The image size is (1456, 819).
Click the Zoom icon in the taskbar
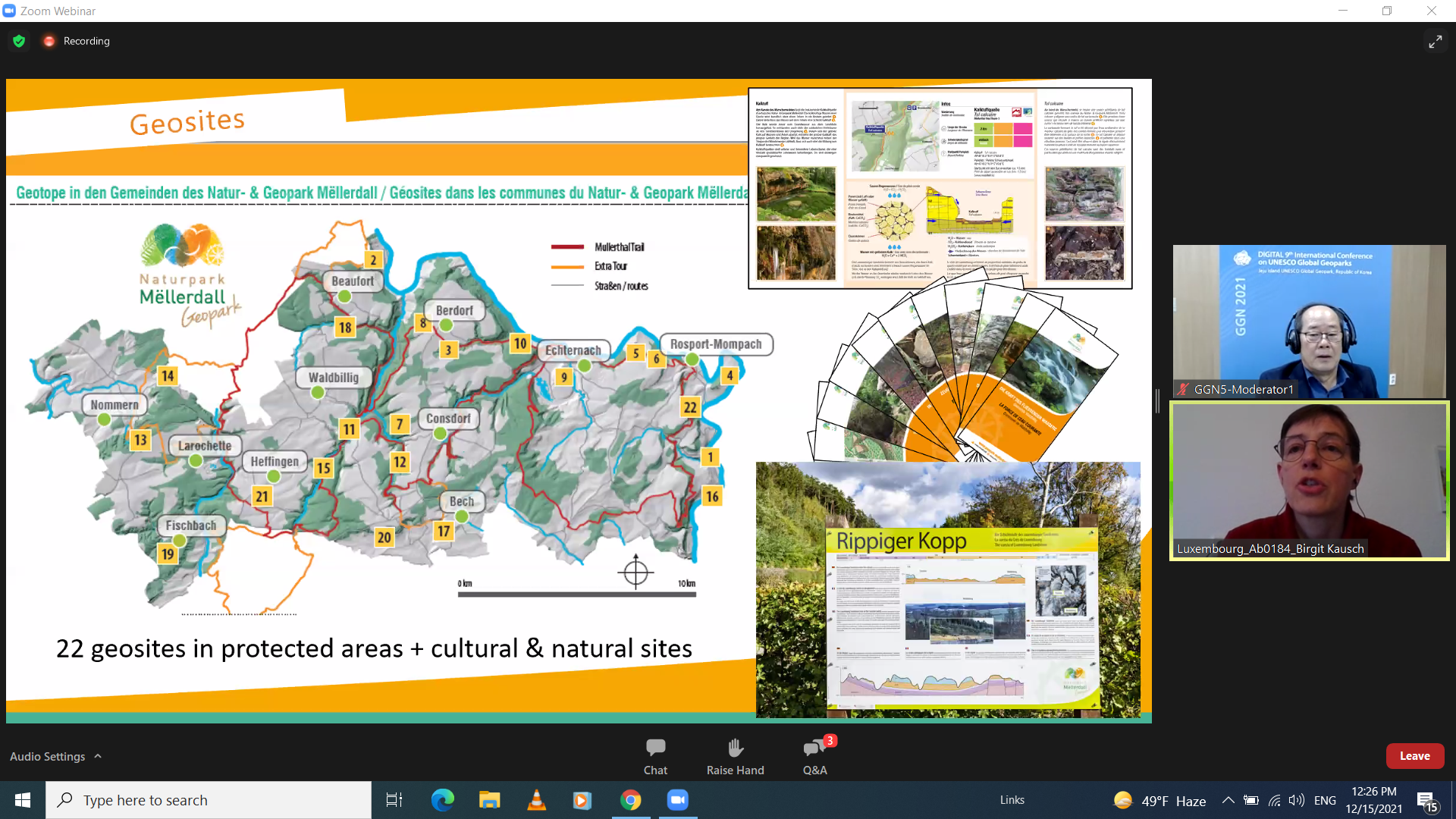(x=677, y=800)
